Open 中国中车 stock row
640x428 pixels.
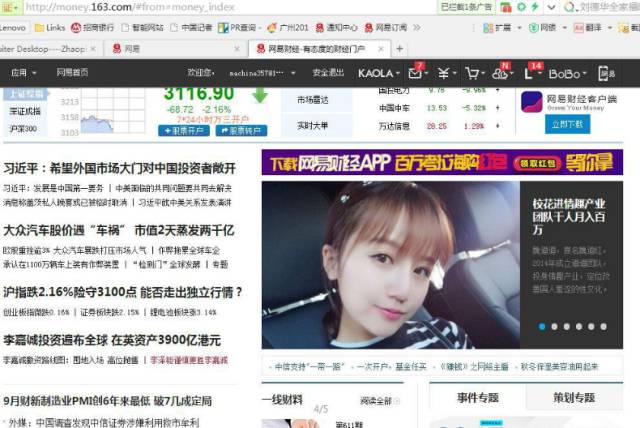point(439,108)
